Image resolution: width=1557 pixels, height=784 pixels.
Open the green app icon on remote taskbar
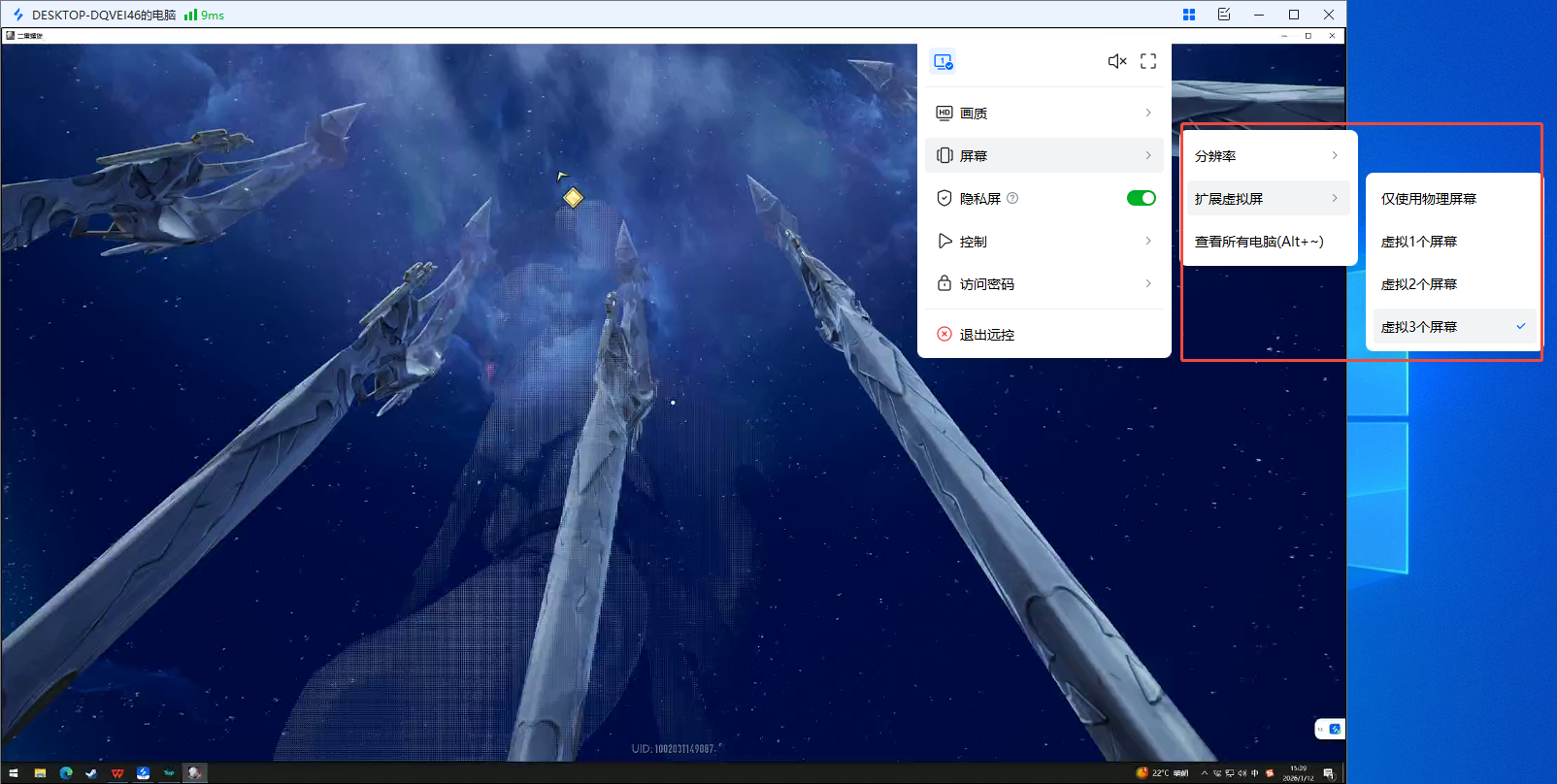(169, 773)
